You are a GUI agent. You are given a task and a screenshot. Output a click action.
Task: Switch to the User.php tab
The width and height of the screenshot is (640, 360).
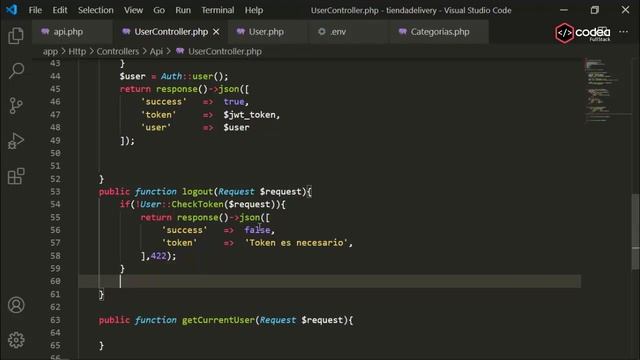coord(267,32)
